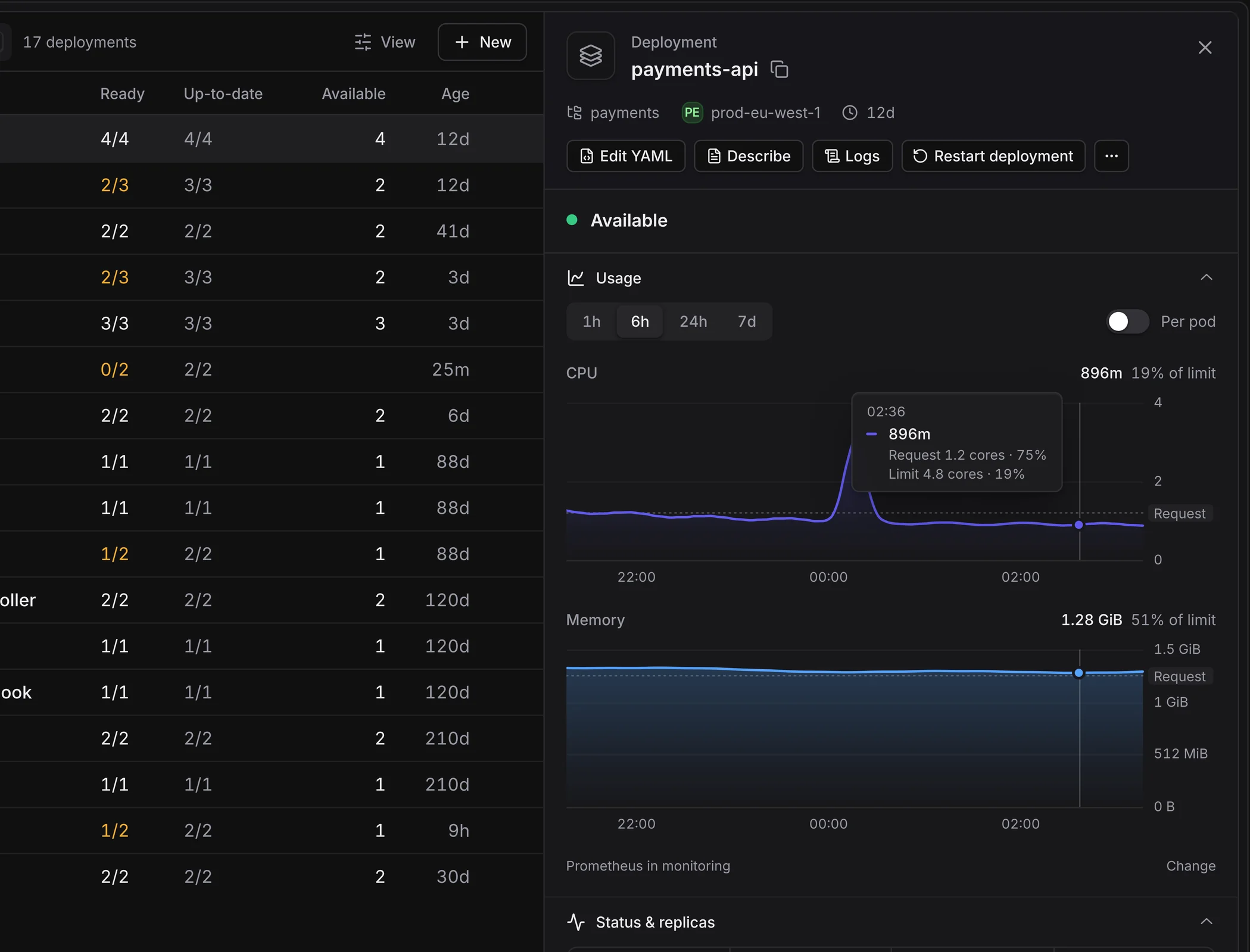Sort by the Age column
1250x952 pixels.
(455, 94)
